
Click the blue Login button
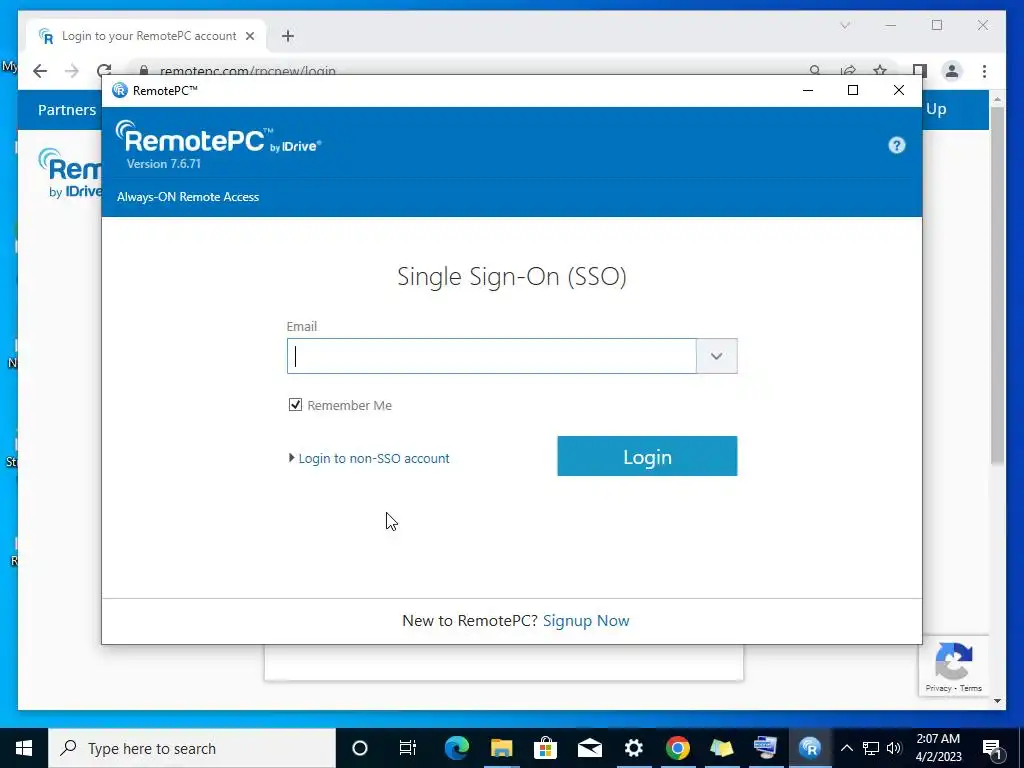click(647, 456)
